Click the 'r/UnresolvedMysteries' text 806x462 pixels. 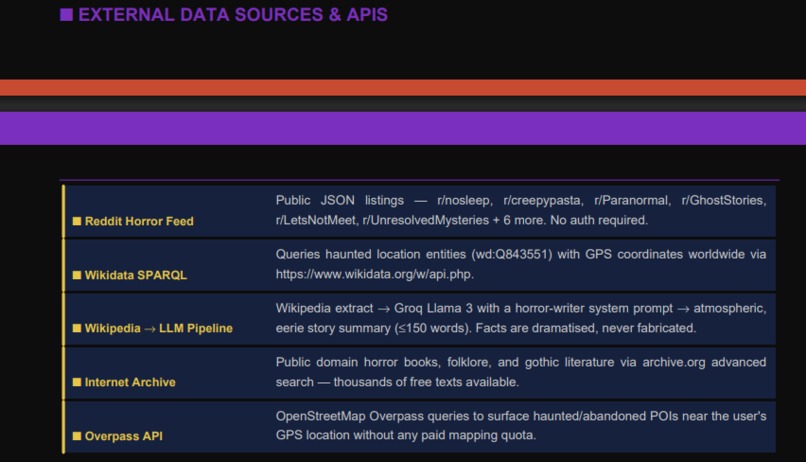pos(426,220)
